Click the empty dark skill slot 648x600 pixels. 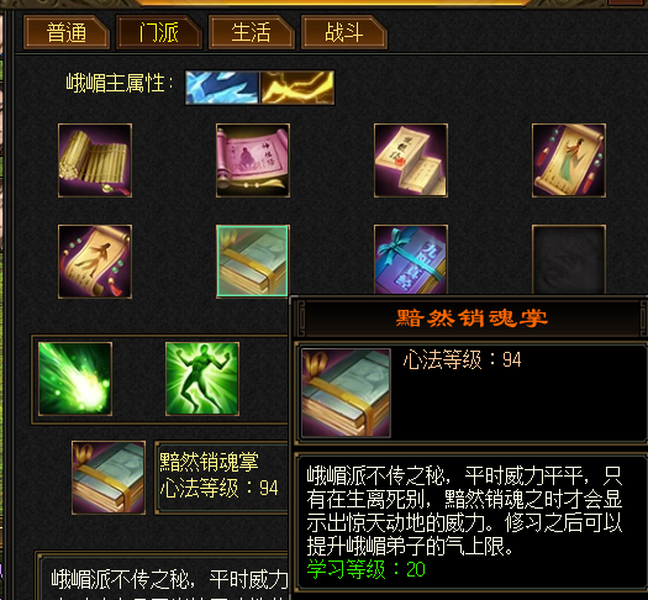(x=569, y=260)
